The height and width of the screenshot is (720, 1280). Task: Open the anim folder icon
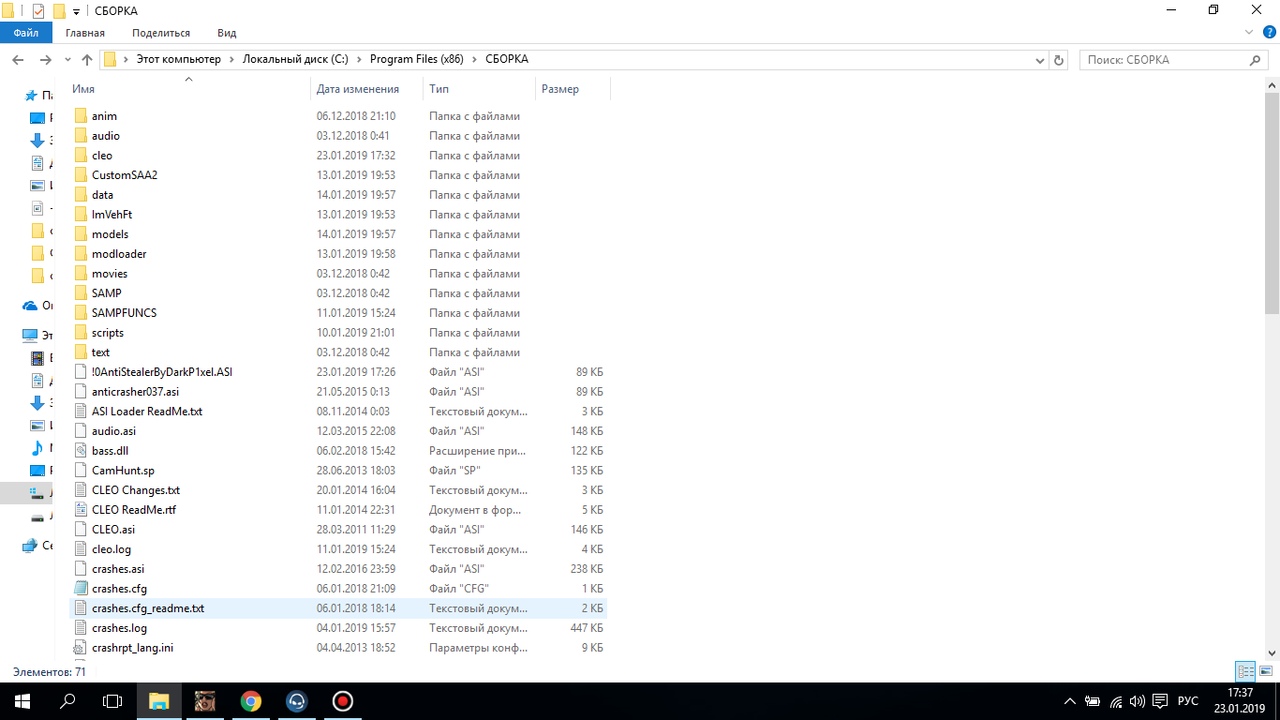[81, 116]
